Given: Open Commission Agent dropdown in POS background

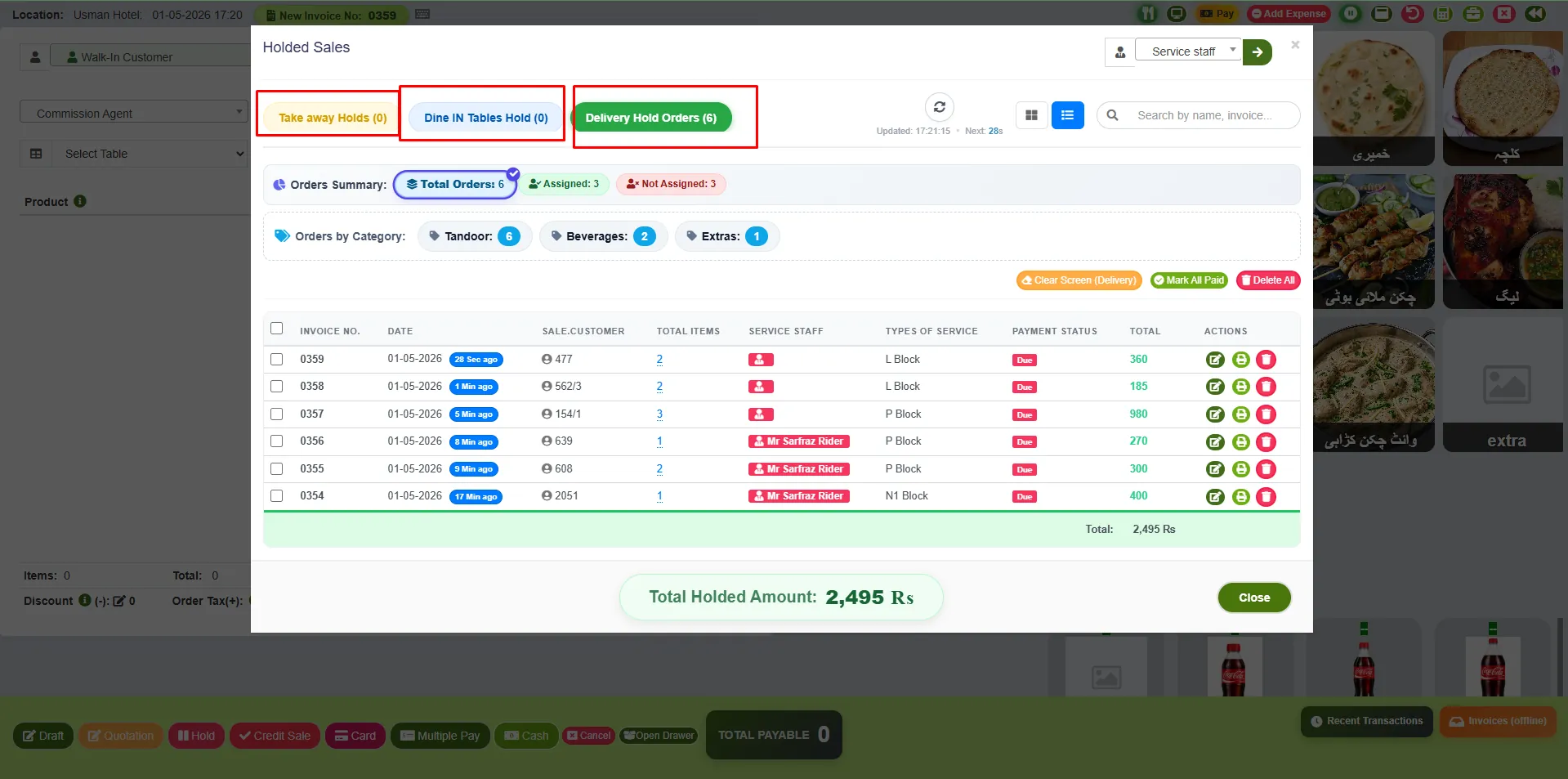Looking at the screenshot, I should pos(134,113).
